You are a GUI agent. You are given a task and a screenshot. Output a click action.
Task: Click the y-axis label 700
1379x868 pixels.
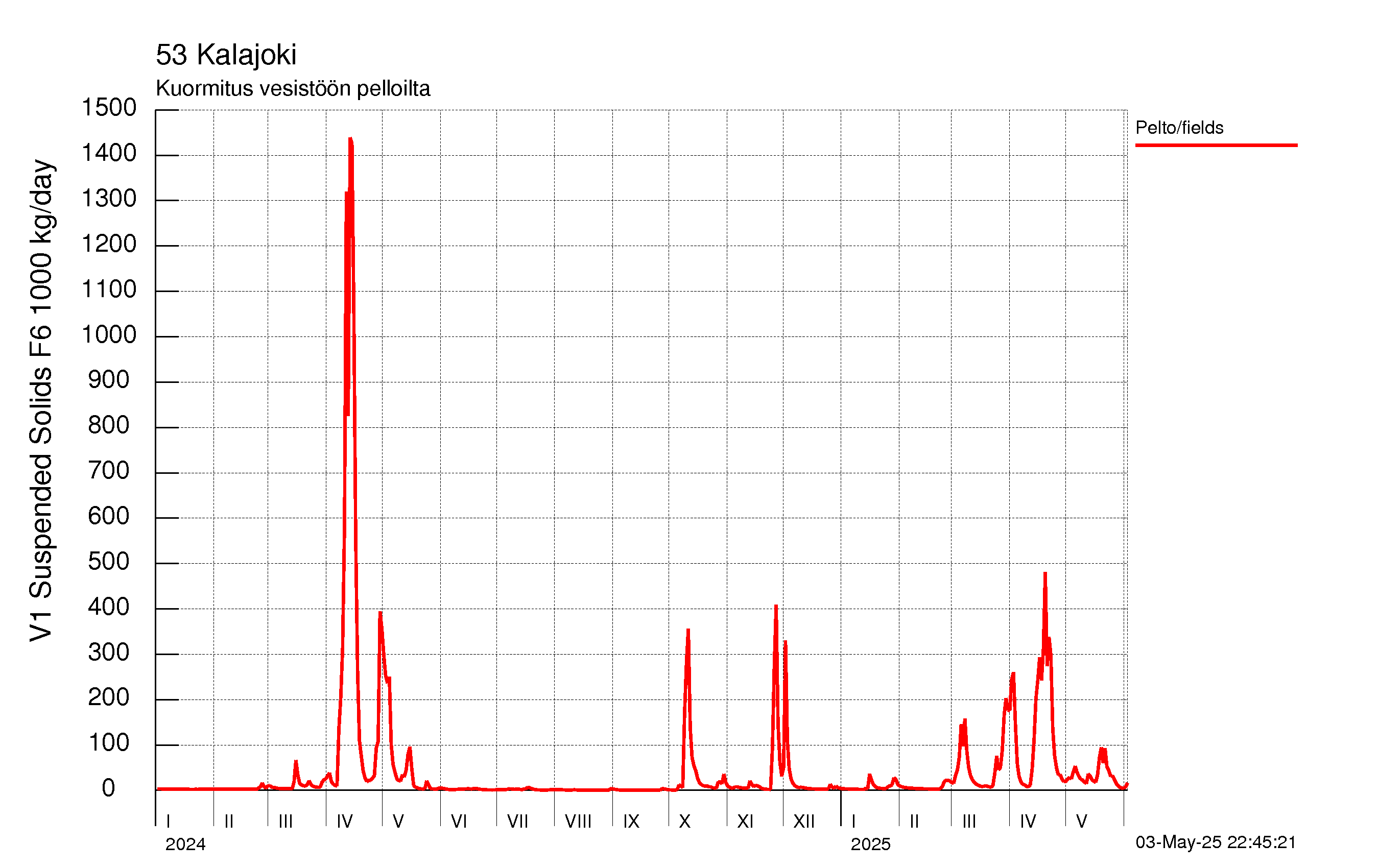(109, 471)
